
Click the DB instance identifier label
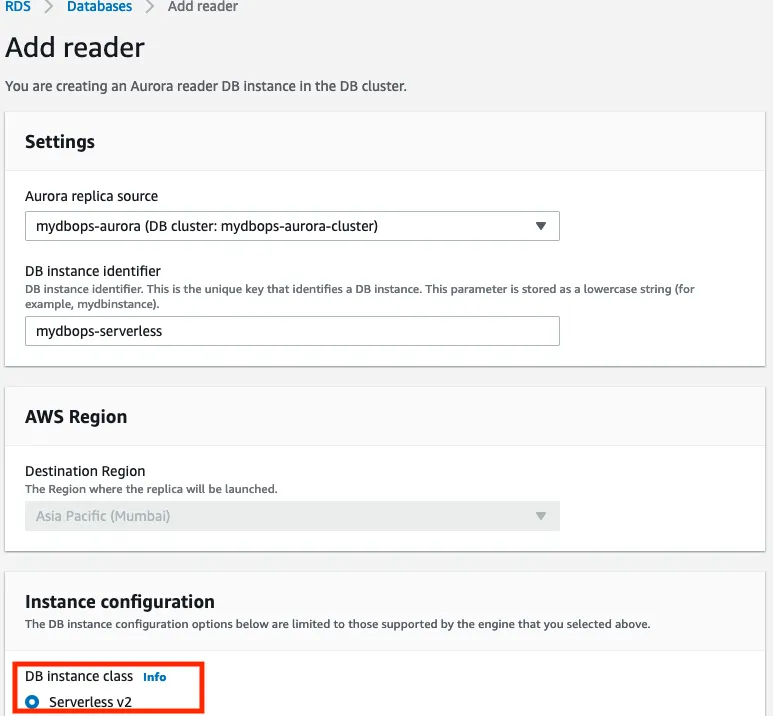tap(93, 271)
